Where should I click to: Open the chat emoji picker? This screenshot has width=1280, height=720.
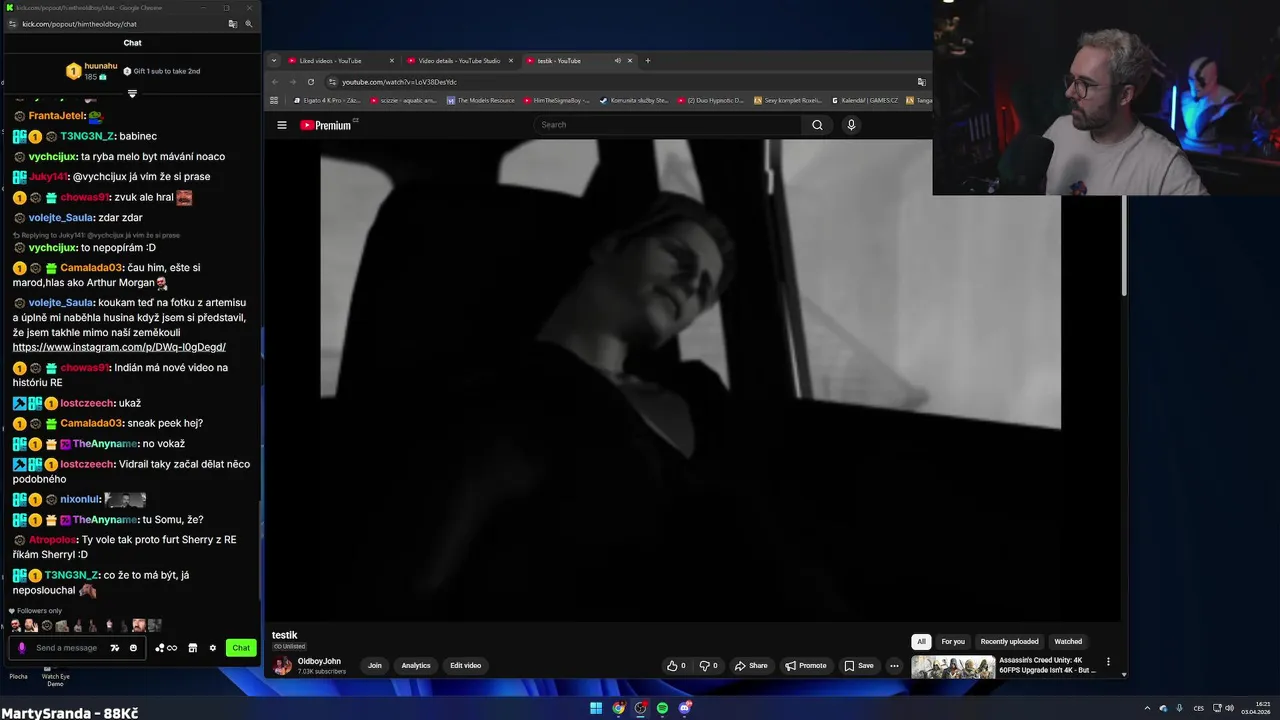133,648
